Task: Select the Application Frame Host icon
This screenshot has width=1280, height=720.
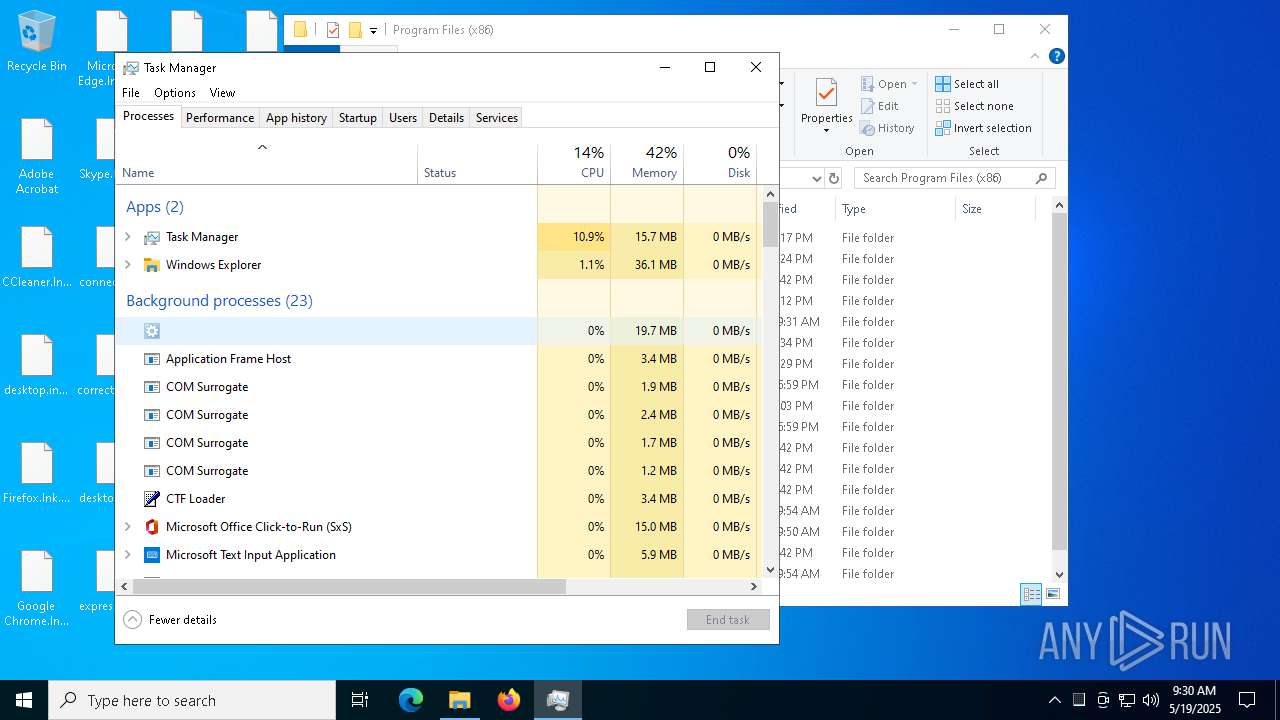Action: (x=152, y=359)
